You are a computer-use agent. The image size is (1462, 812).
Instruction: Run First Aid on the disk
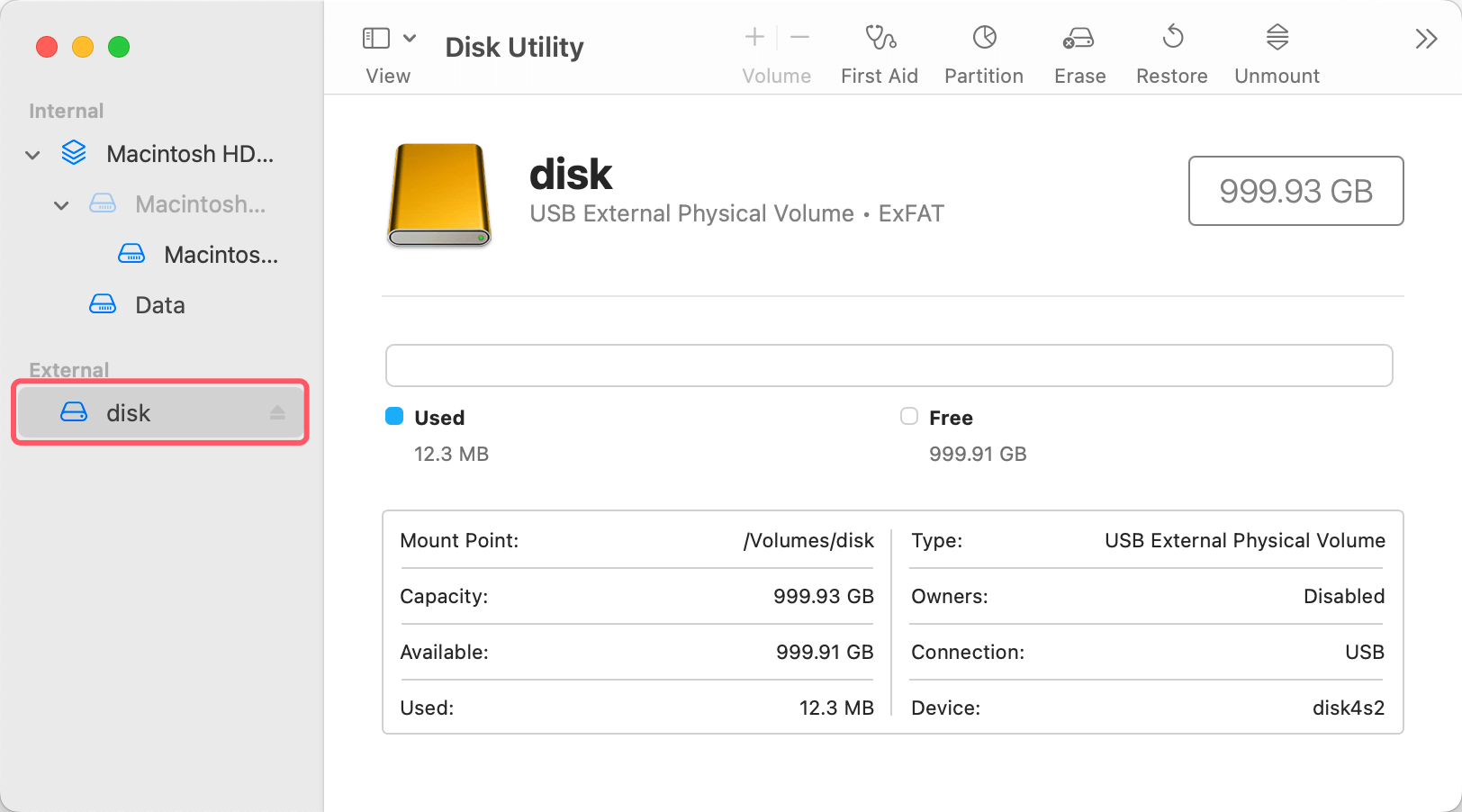click(x=880, y=51)
